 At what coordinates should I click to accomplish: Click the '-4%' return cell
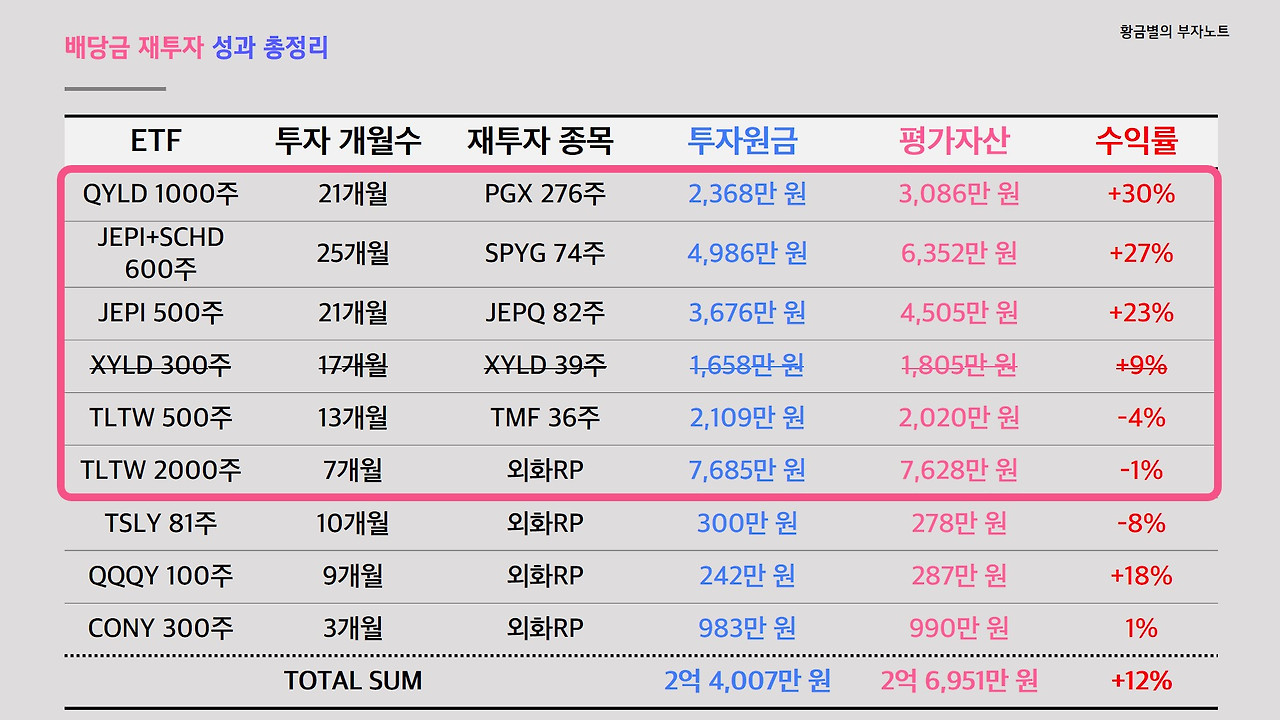tap(1141, 417)
